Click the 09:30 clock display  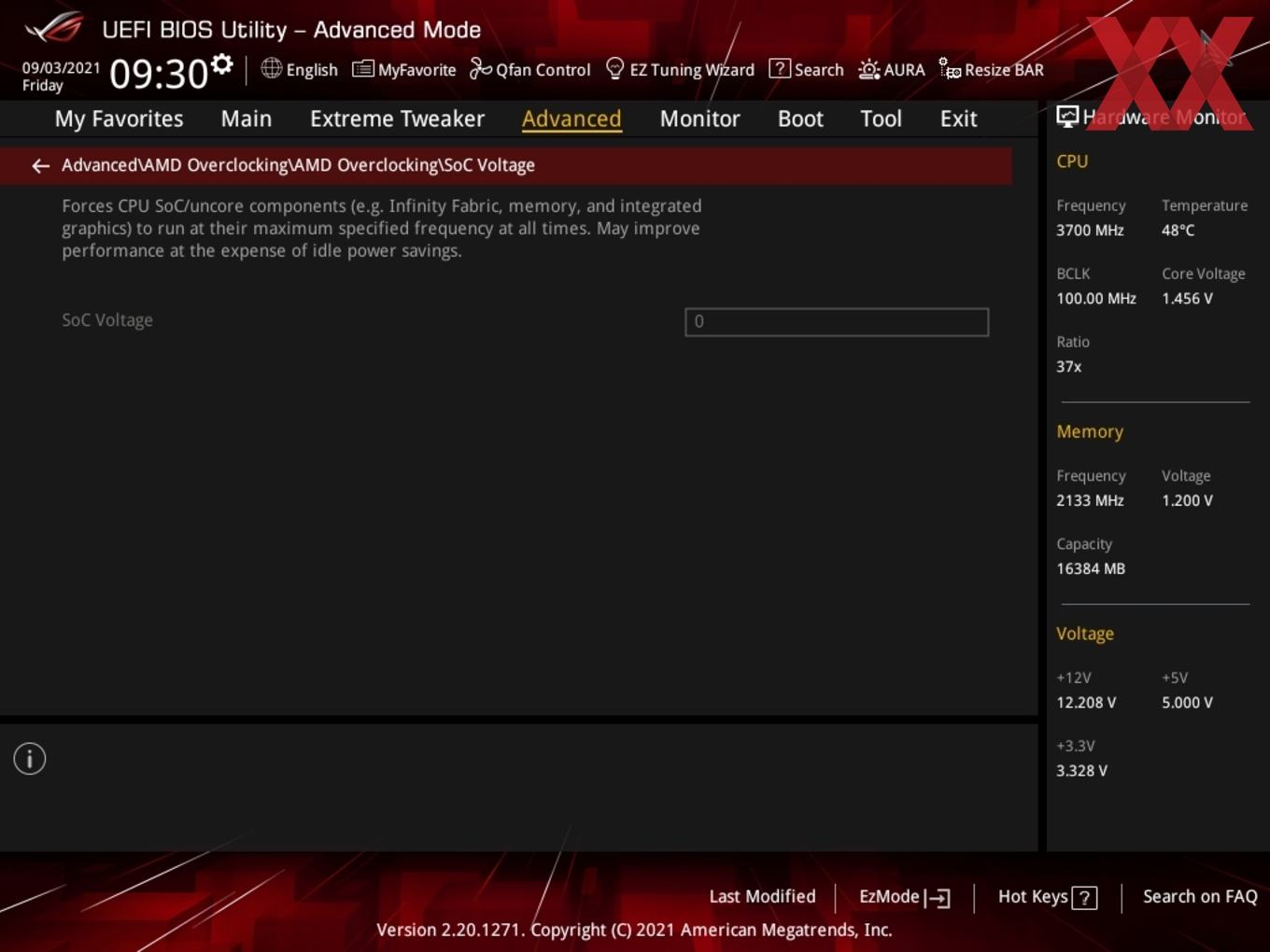[159, 74]
